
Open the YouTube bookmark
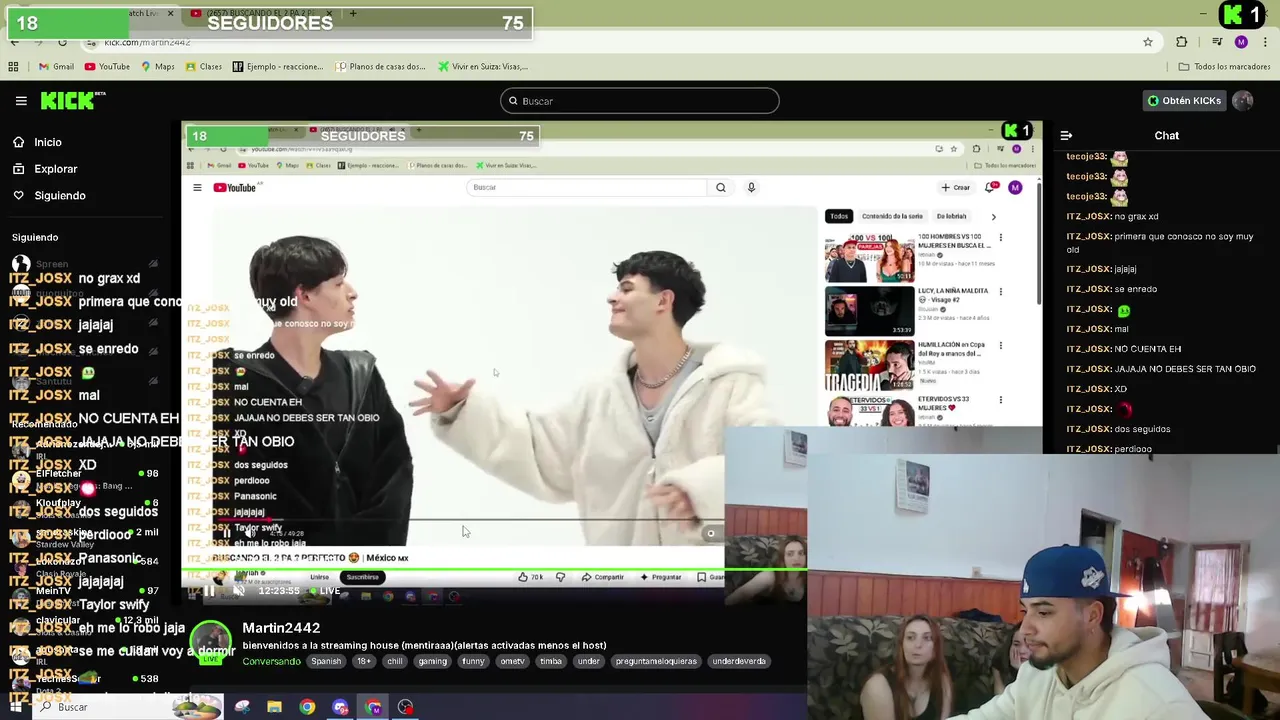[107, 67]
